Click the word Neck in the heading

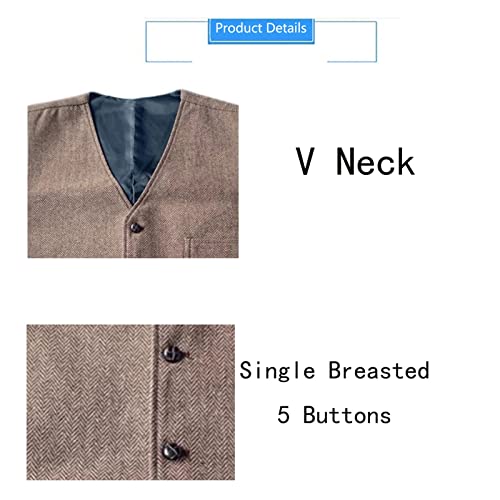375,162
